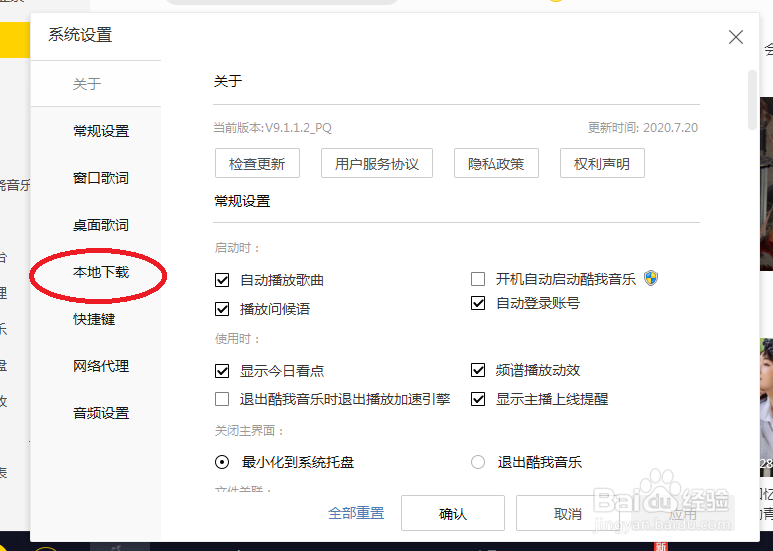Image resolution: width=773 pixels, height=551 pixels.
Task: Toggle the 显示主播上线提醒 checkbox
Action: [x=478, y=399]
